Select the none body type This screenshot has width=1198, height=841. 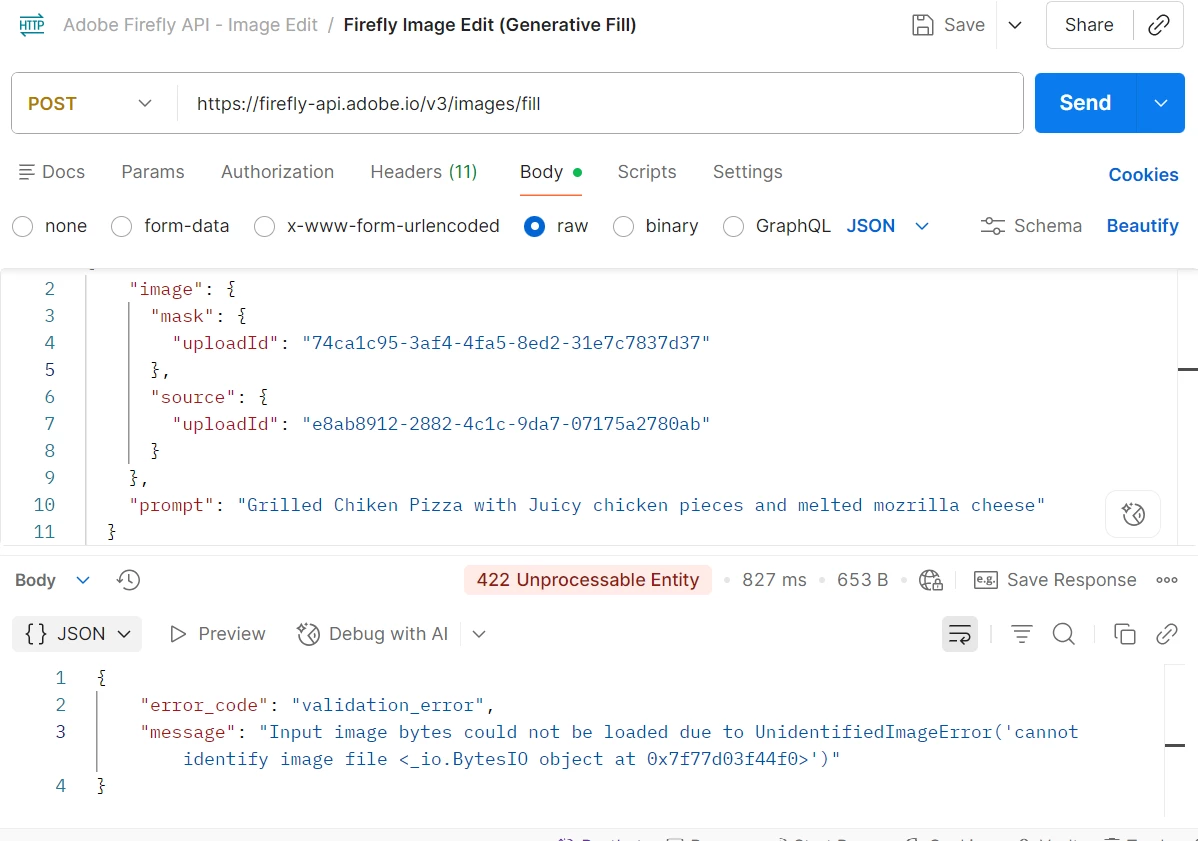point(23,227)
